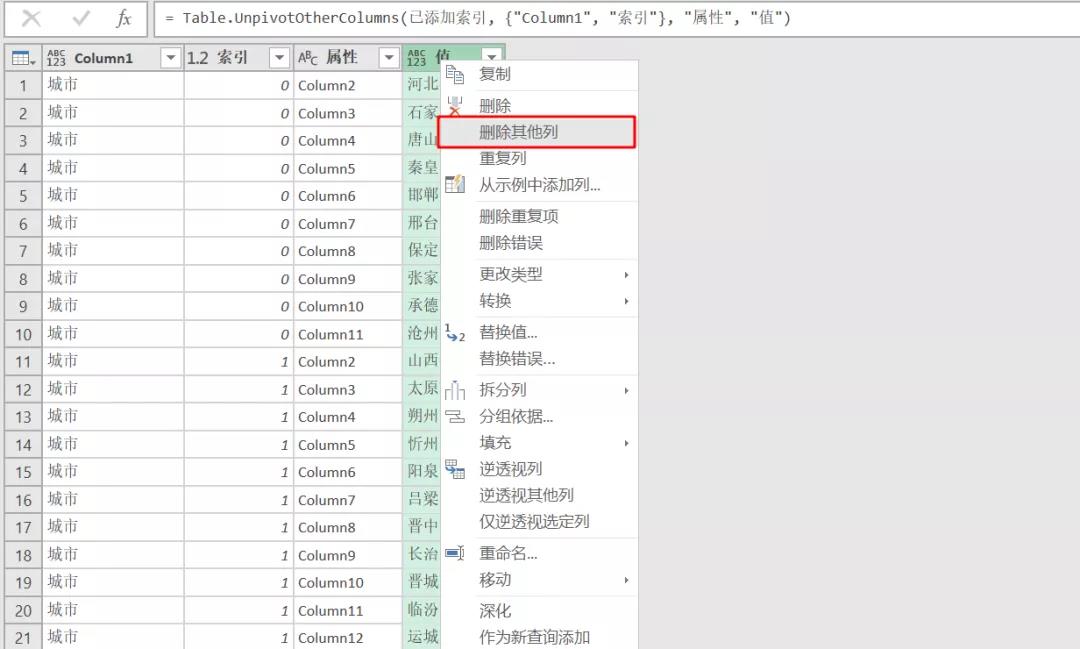Image resolution: width=1080 pixels, height=649 pixels.
Task: Expand the 更改类型 submenu
Action: click(x=513, y=273)
